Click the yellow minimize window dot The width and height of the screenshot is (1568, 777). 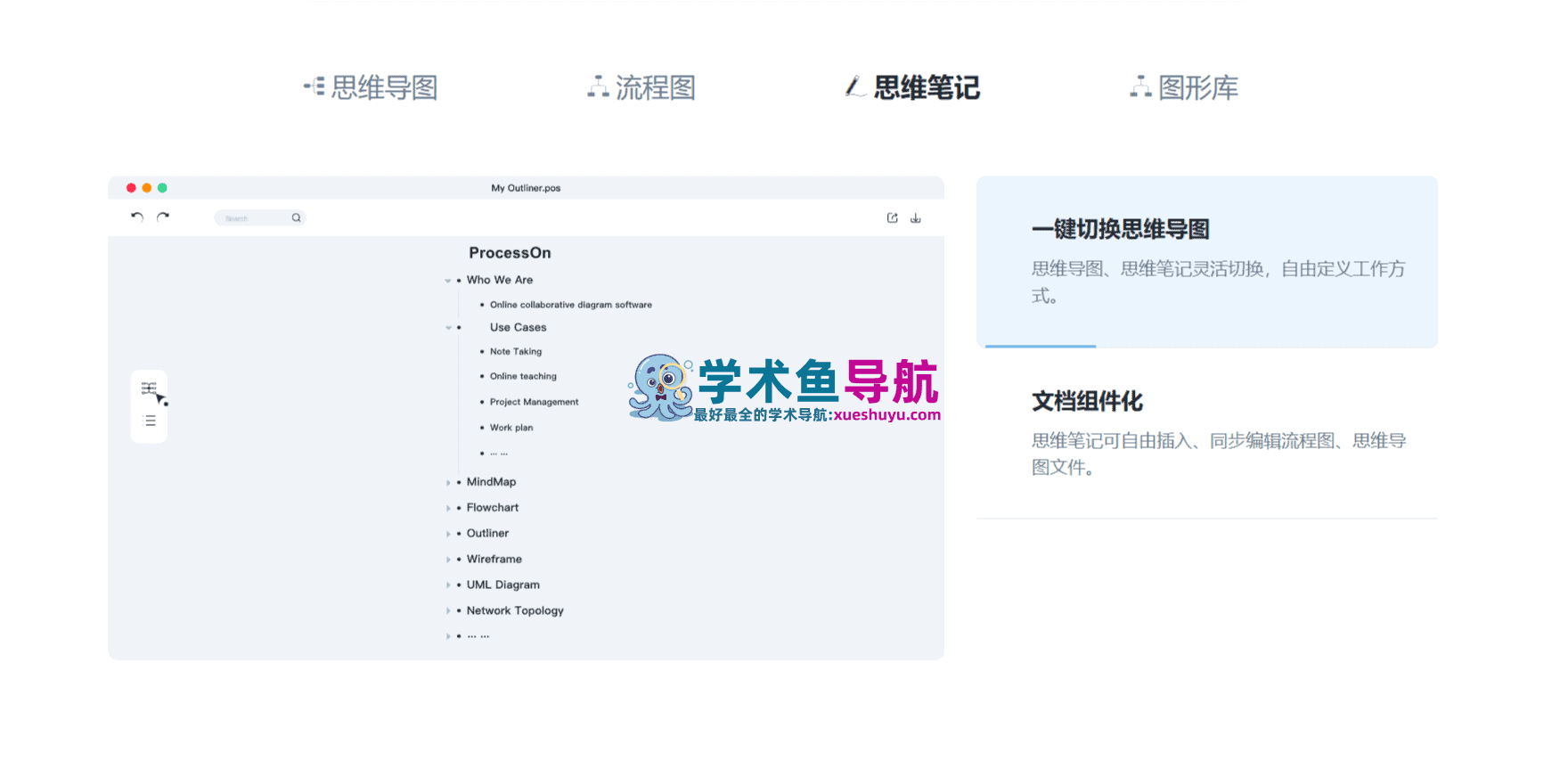(x=147, y=188)
